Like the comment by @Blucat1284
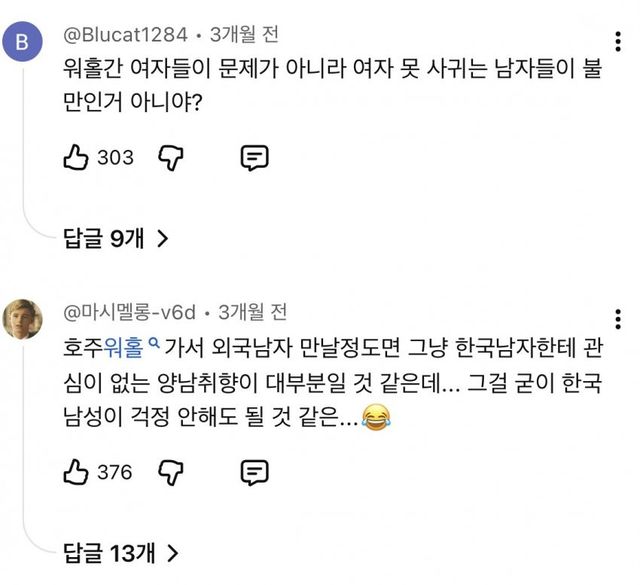 coord(76,157)
